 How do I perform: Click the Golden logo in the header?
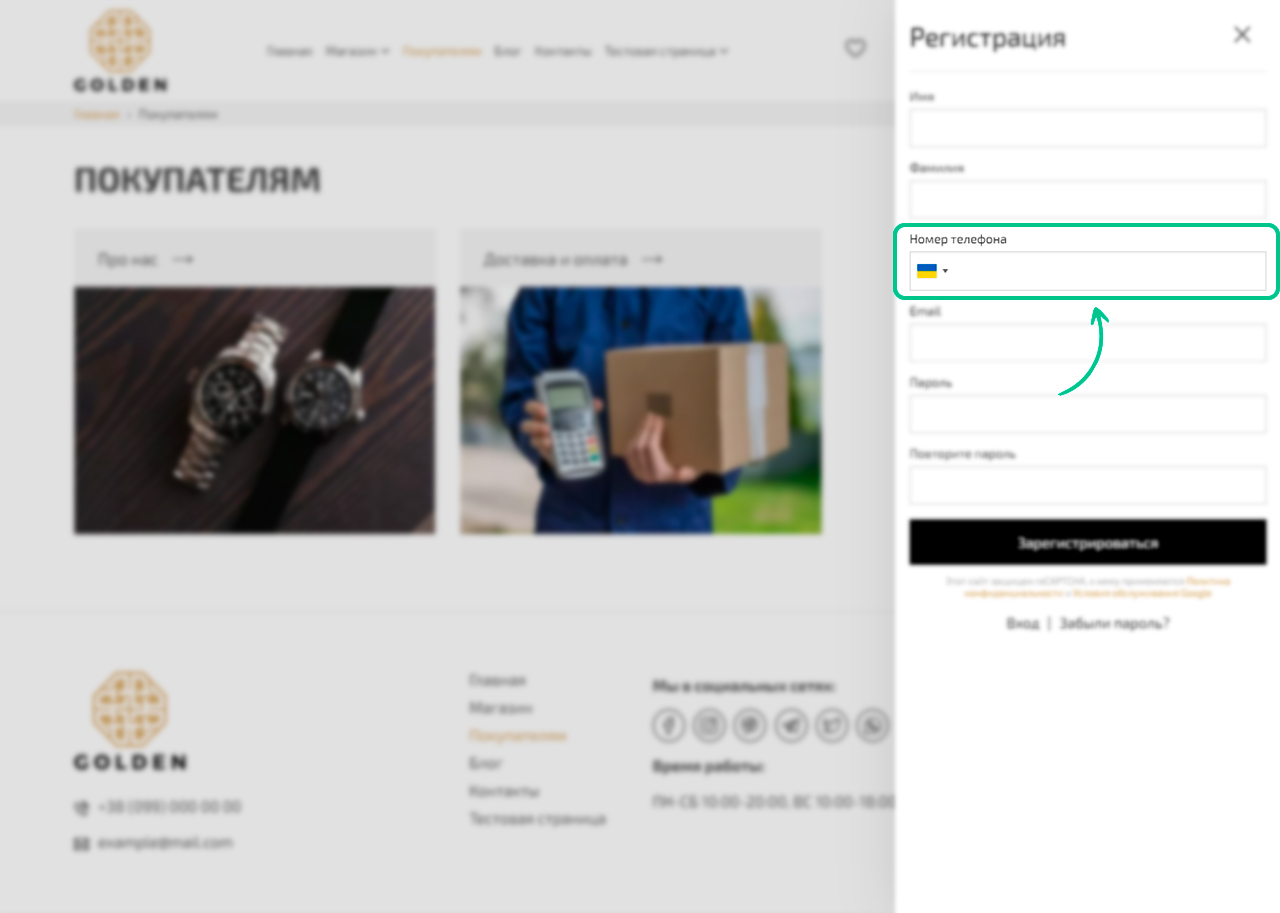(x=120, y=51)
